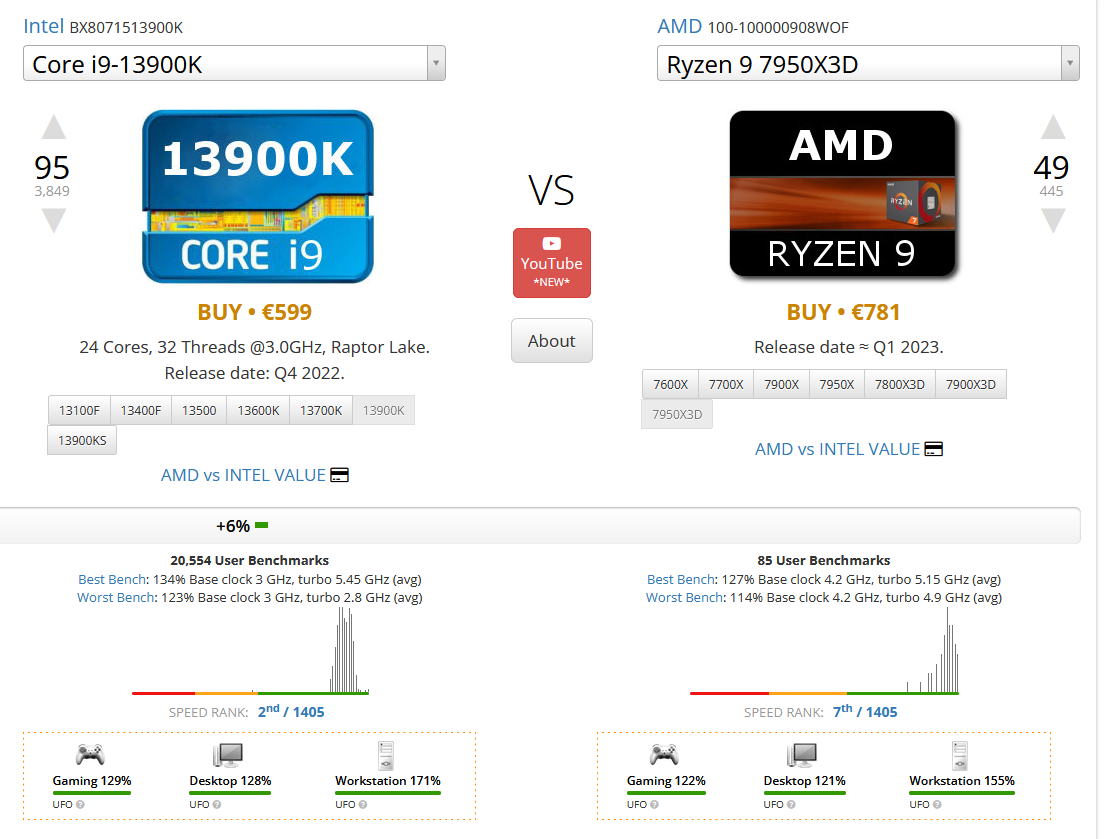1105x839 pixels.
Task: Downvote the Core i9-13900K
Action: click(x=54, y=220)
